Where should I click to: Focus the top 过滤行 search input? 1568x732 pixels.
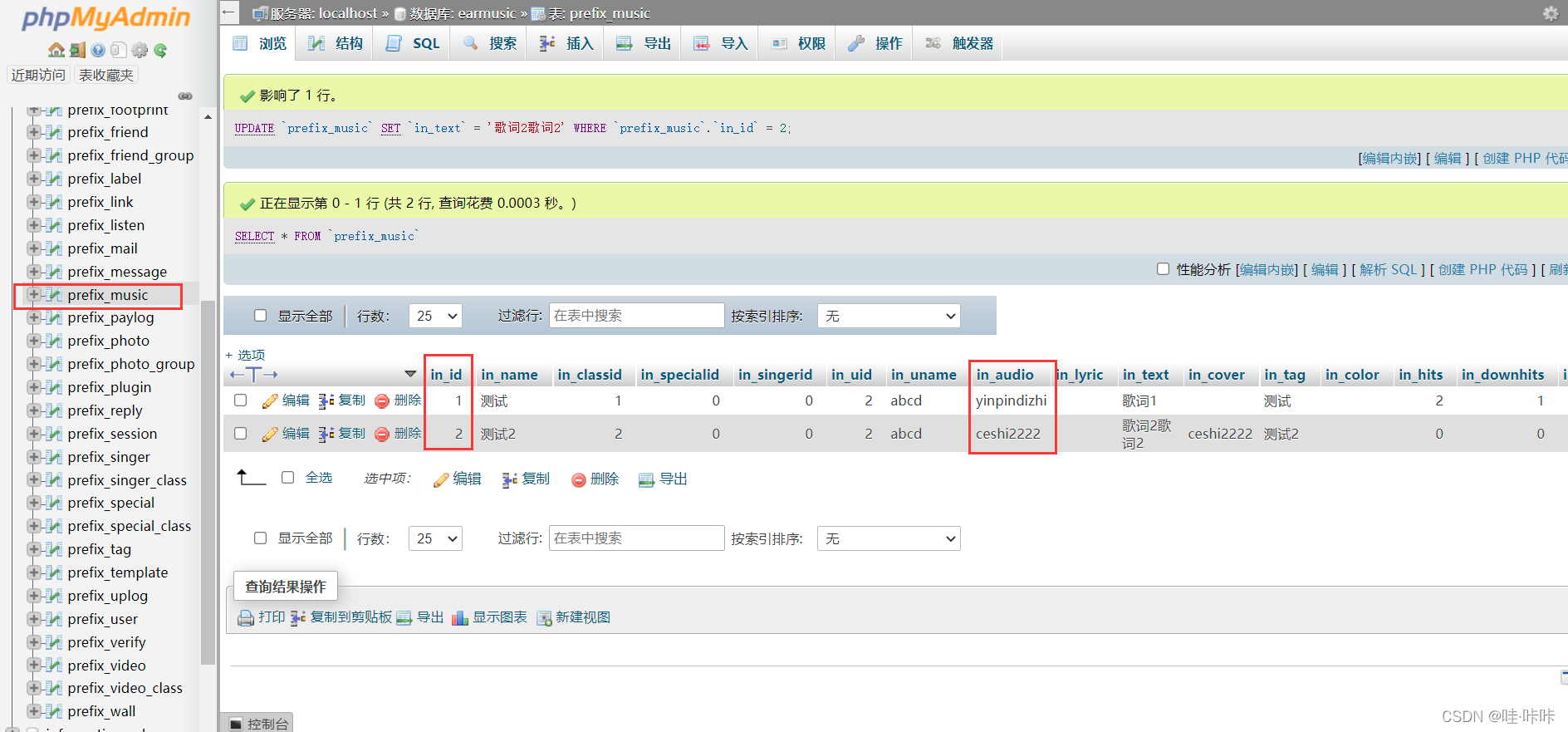pos(636,316)
